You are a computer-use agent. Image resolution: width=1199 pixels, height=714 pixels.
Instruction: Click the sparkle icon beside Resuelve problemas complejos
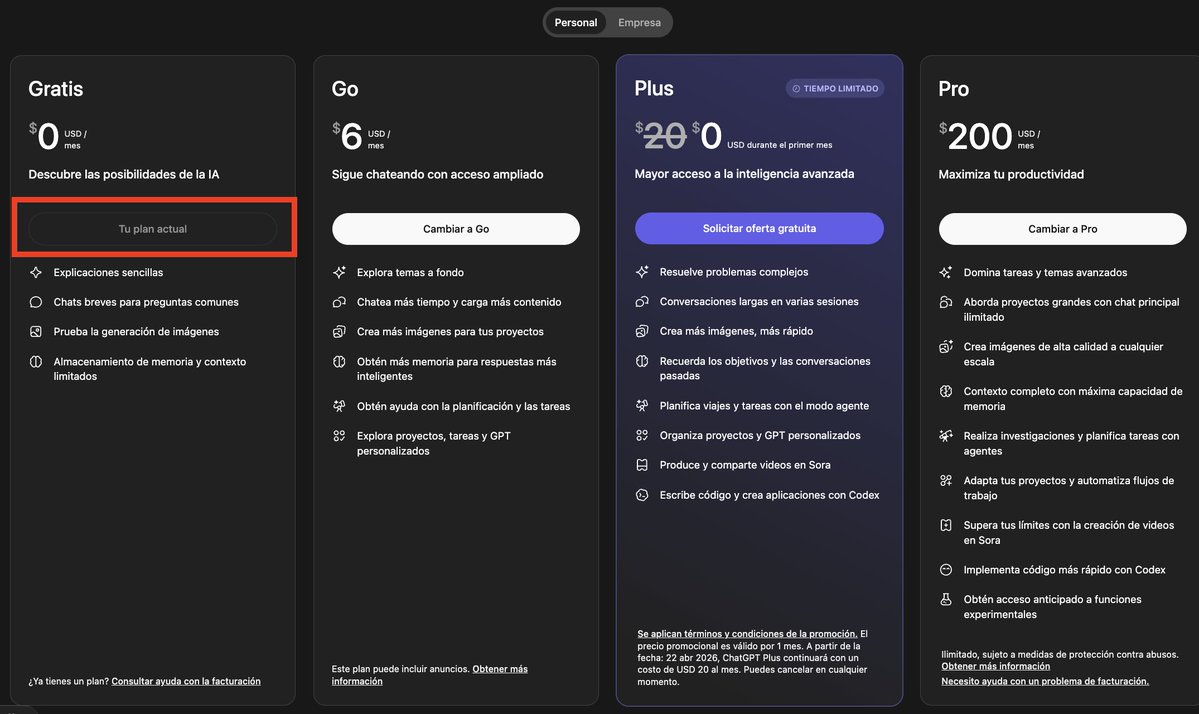click(x=642, y=271)
